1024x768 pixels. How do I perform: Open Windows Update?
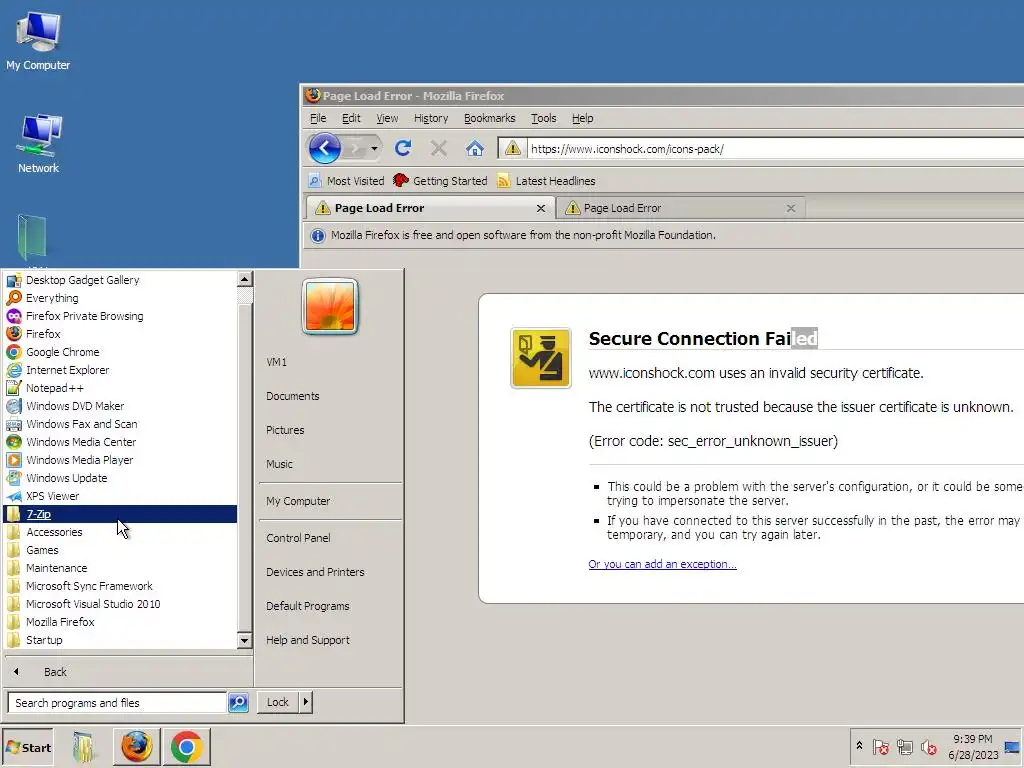tap(120, 478)
